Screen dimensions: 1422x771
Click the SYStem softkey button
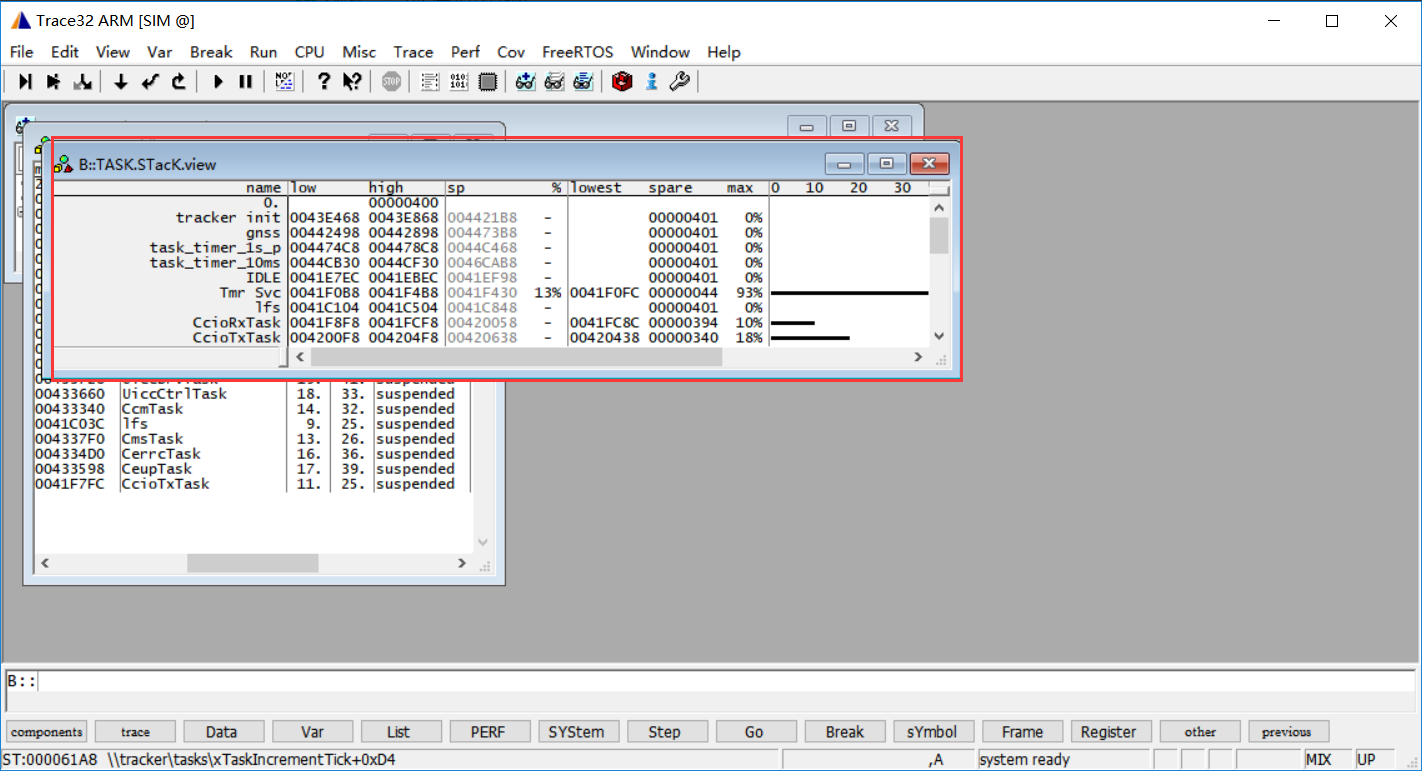tap(577, 732)
